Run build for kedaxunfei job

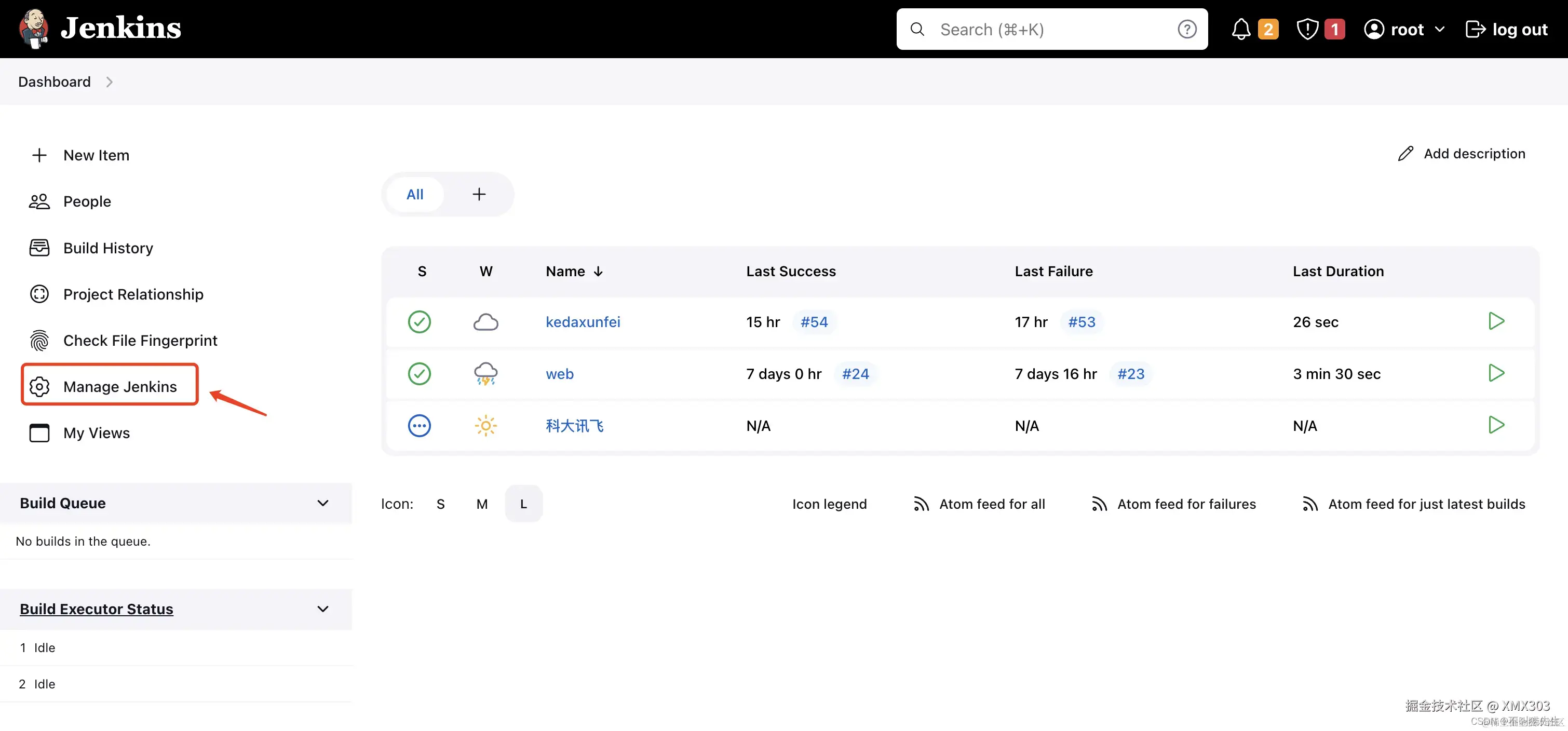[x=1495, y=321]
